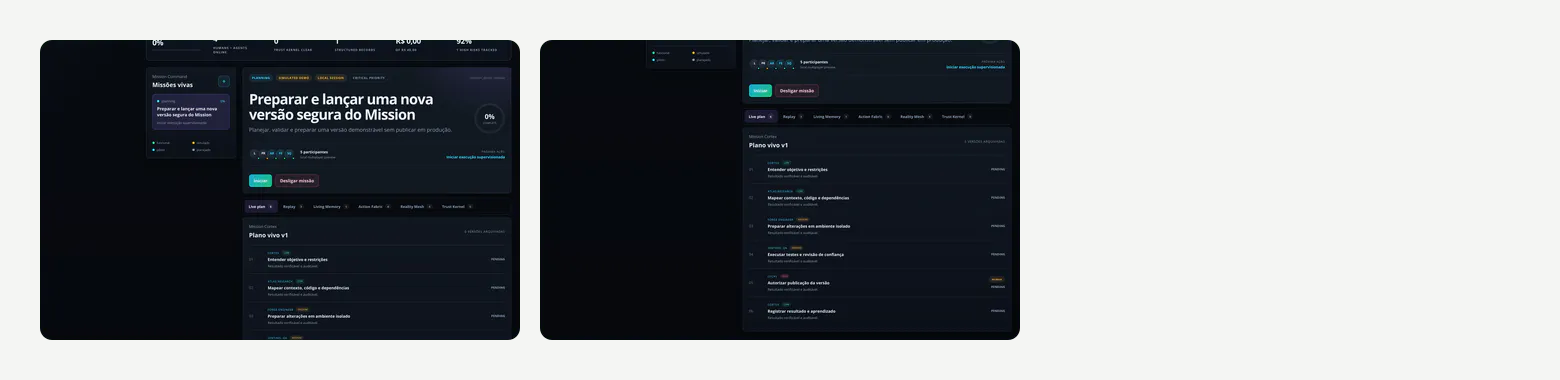Screen dimensions: 1560x380
Task: Open Trust Kernel tab in right panel
Action: (x=957, y=116)
